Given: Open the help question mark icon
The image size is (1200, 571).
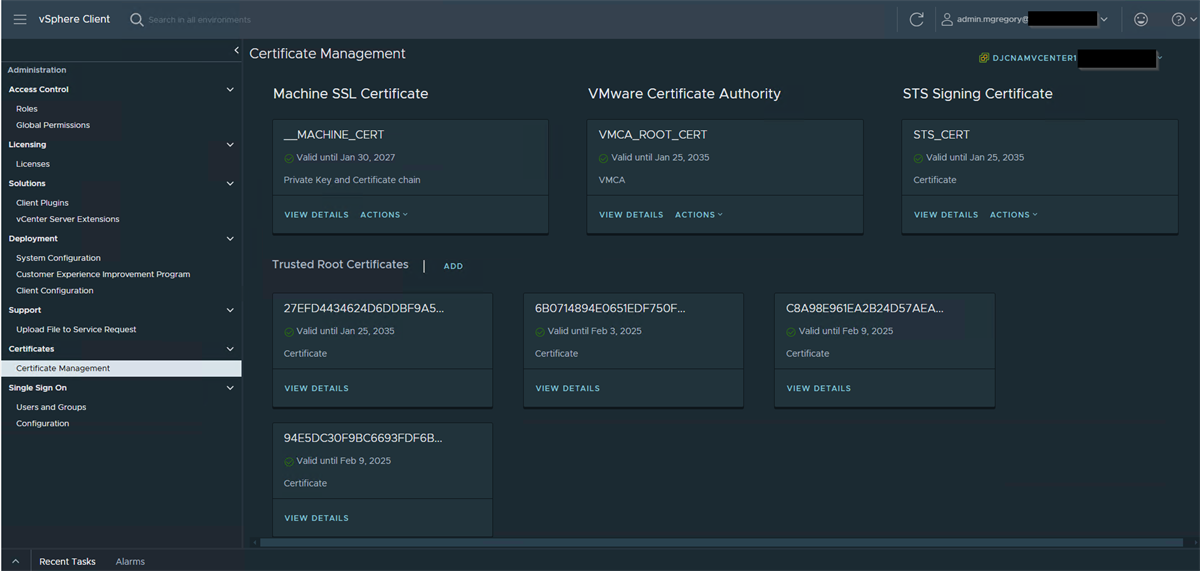Looking at the screenshot, I should 1178,19.
